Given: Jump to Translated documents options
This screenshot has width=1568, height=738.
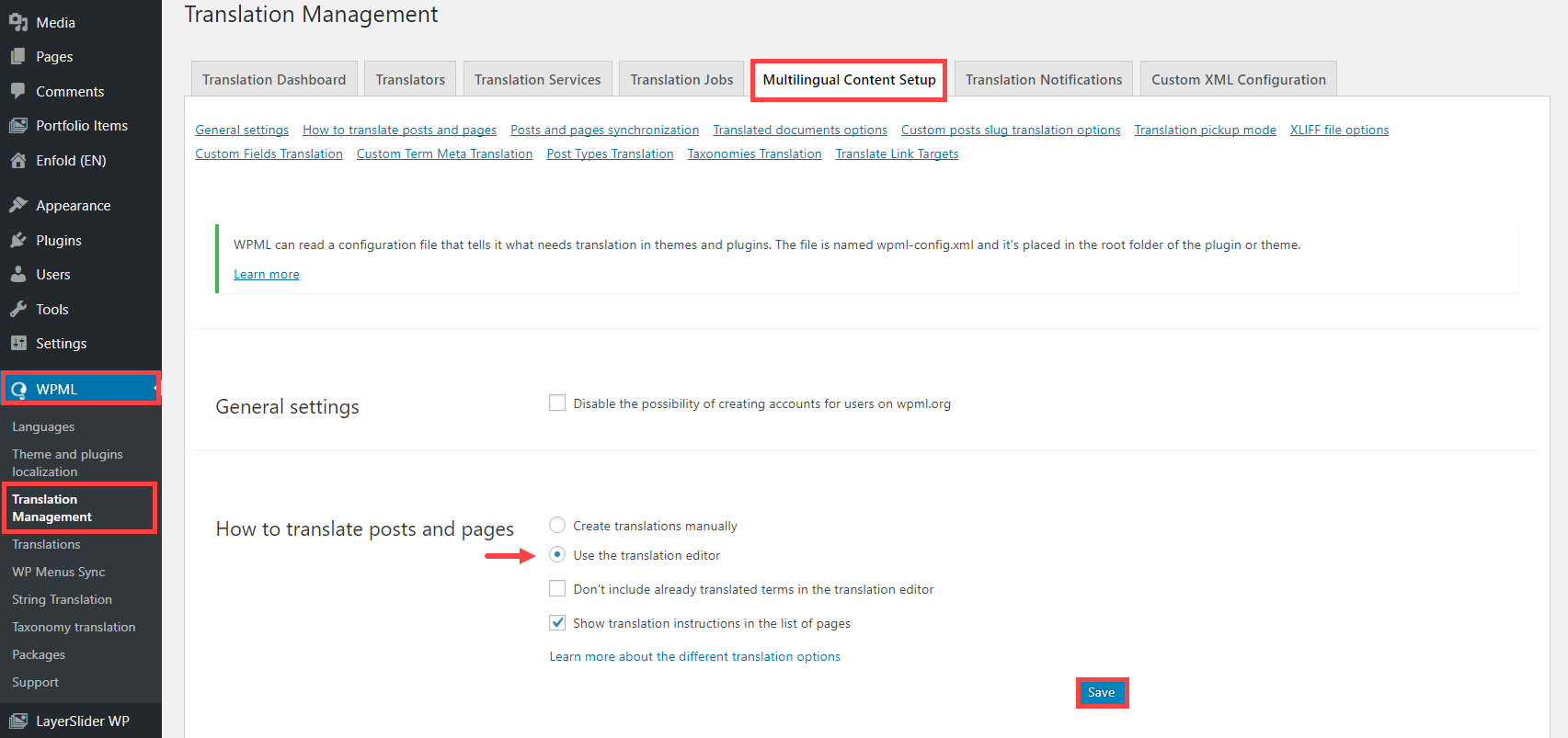Looking at the screenshot, I should (x=800, y=130).
